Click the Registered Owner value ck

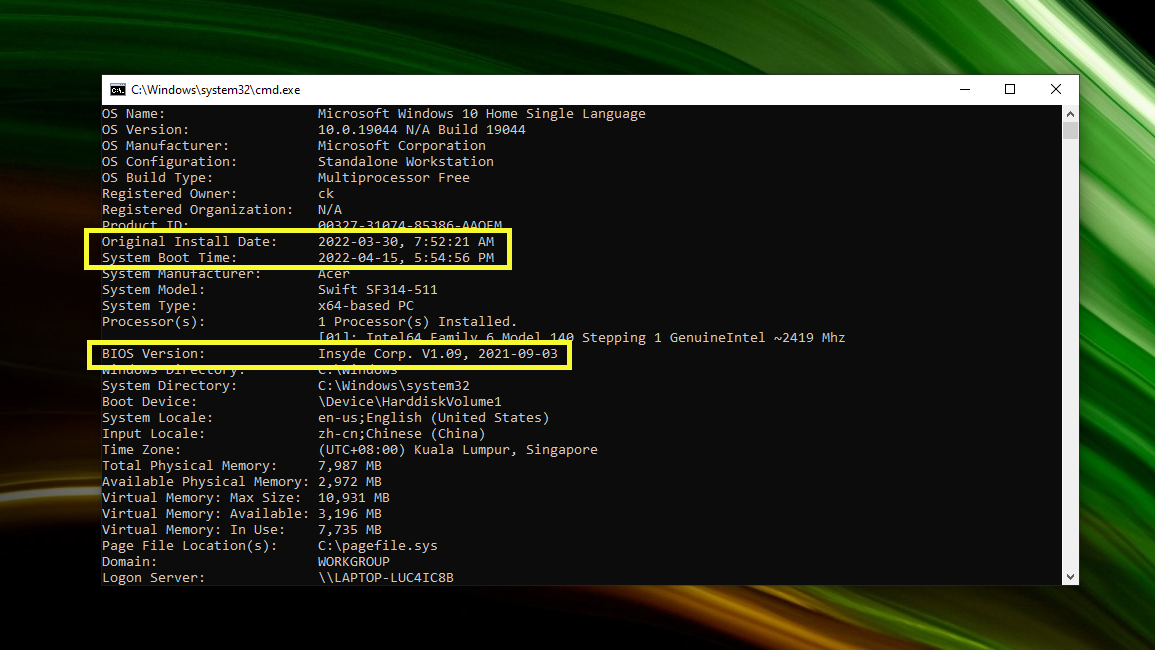tap(326, 194)
